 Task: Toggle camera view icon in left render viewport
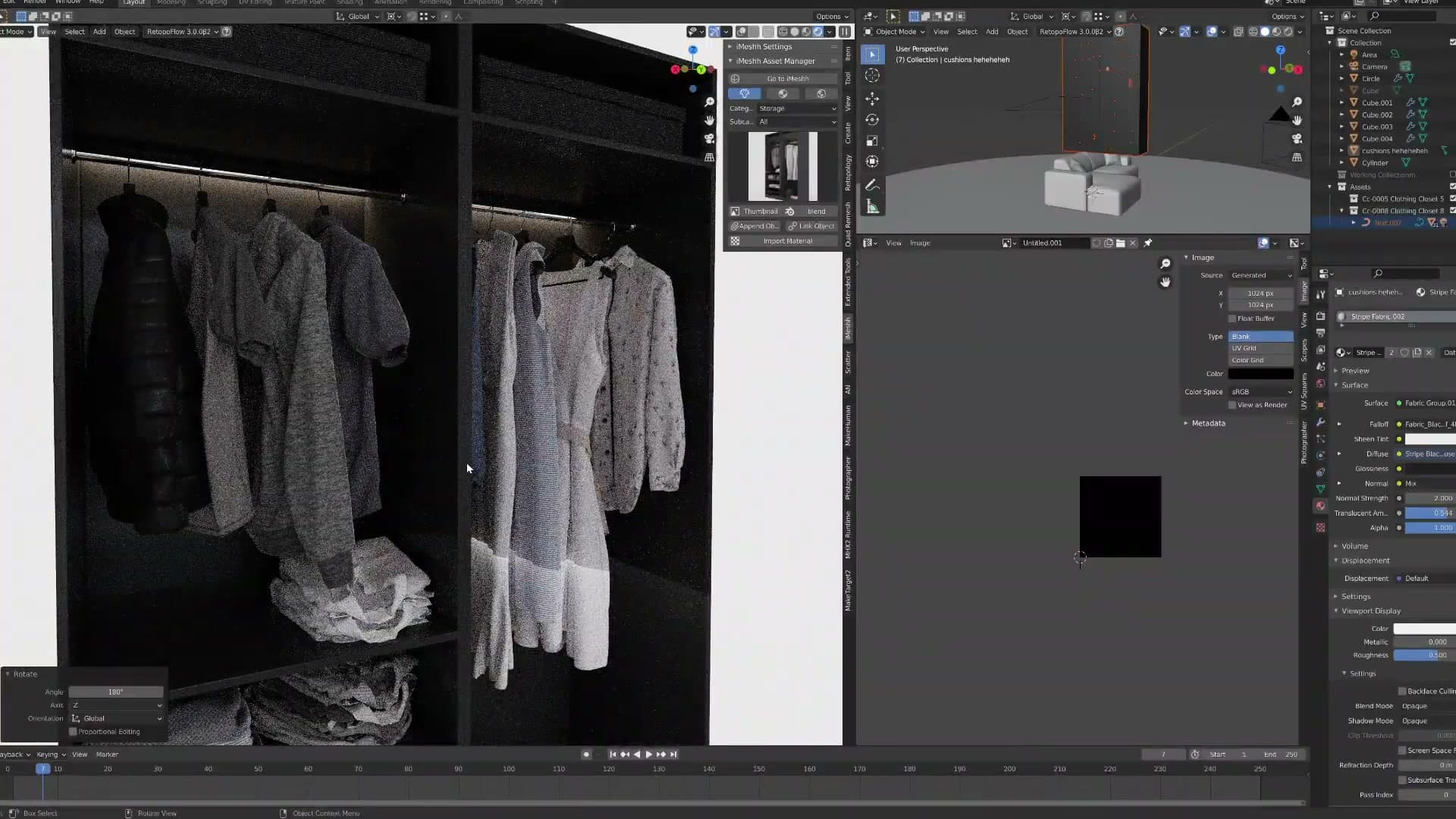click(x=709, y=139)
